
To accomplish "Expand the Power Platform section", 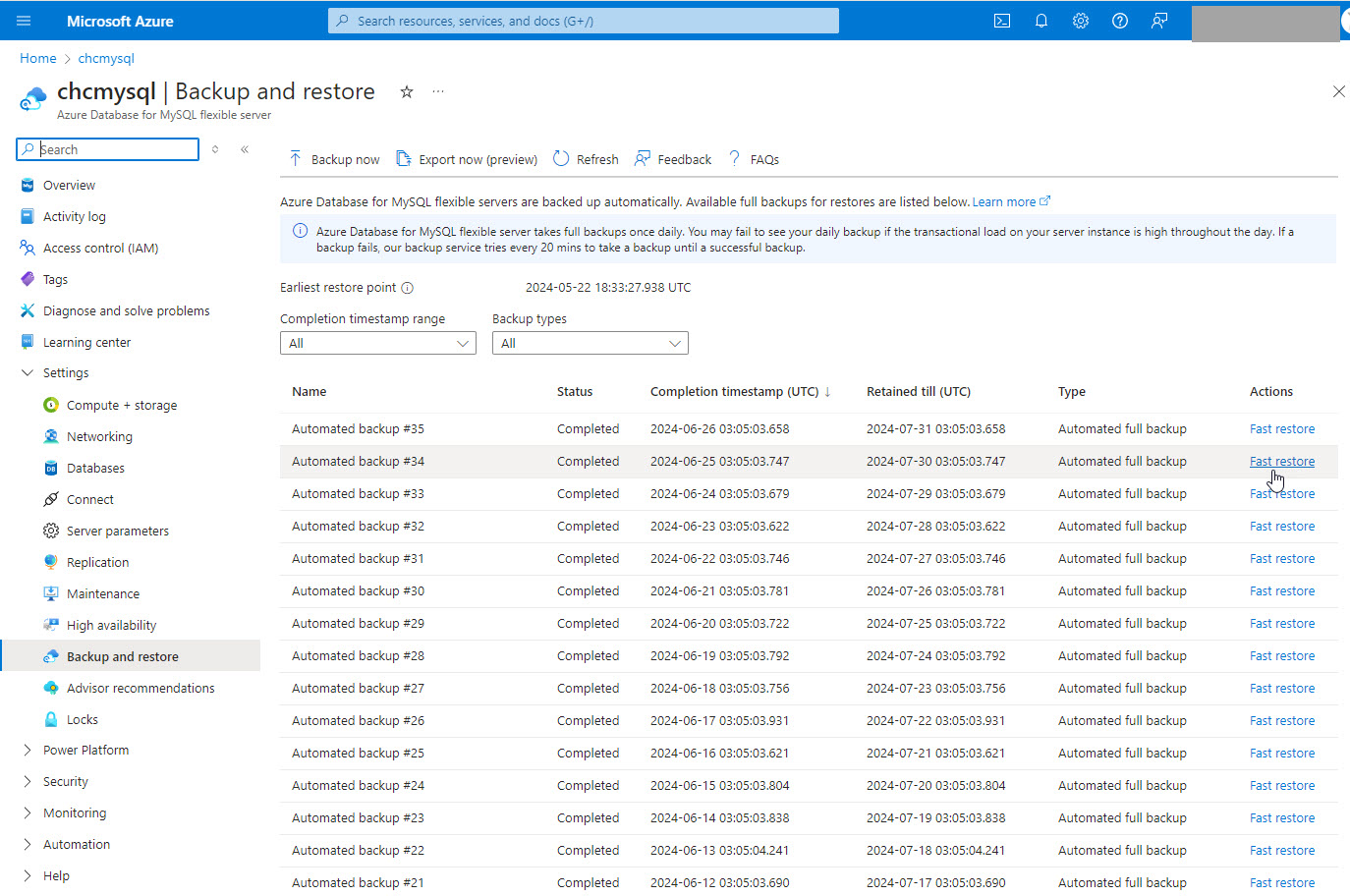I will (x=28, y=750).
